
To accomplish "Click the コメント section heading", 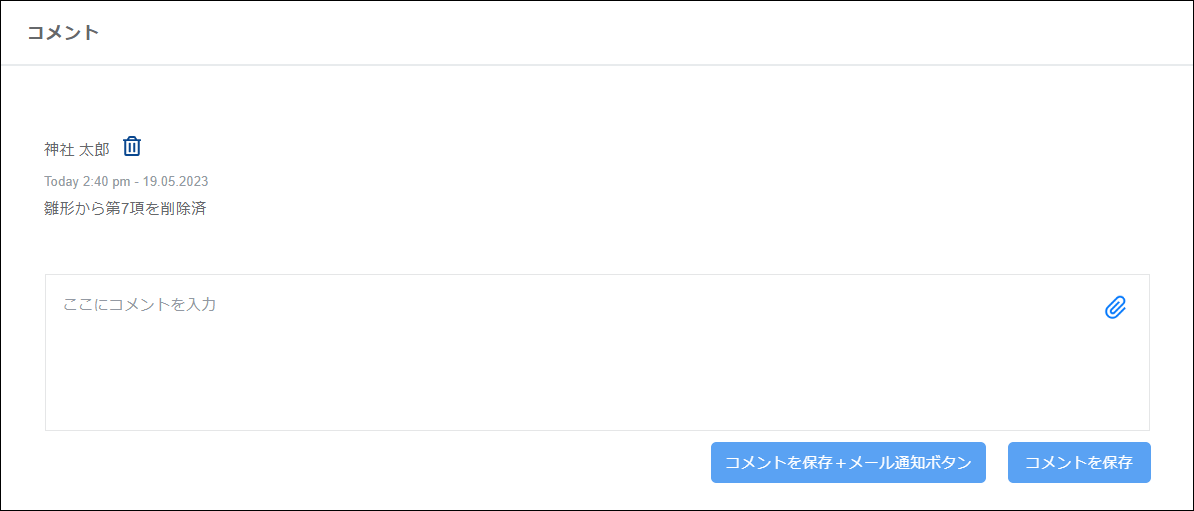I will 63,32.
